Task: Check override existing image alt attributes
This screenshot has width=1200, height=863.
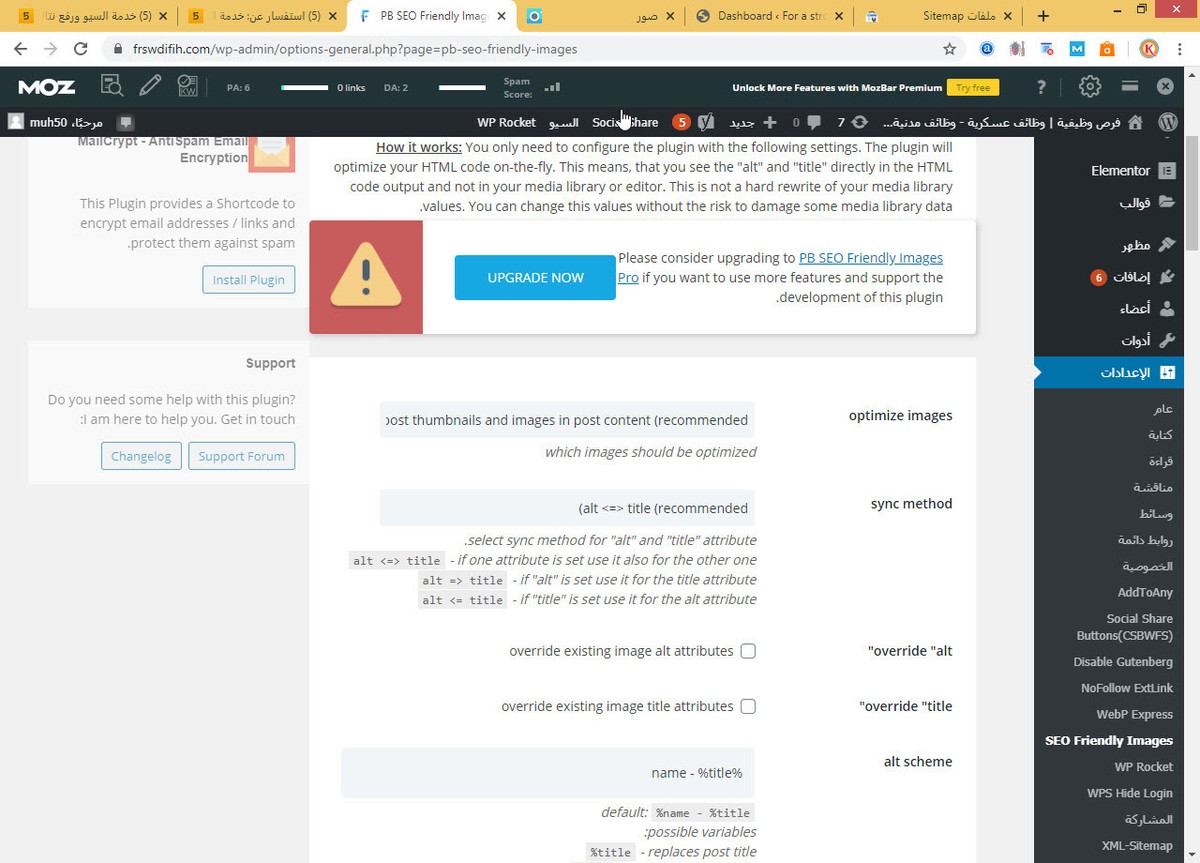Action: (x=747, y=651)
